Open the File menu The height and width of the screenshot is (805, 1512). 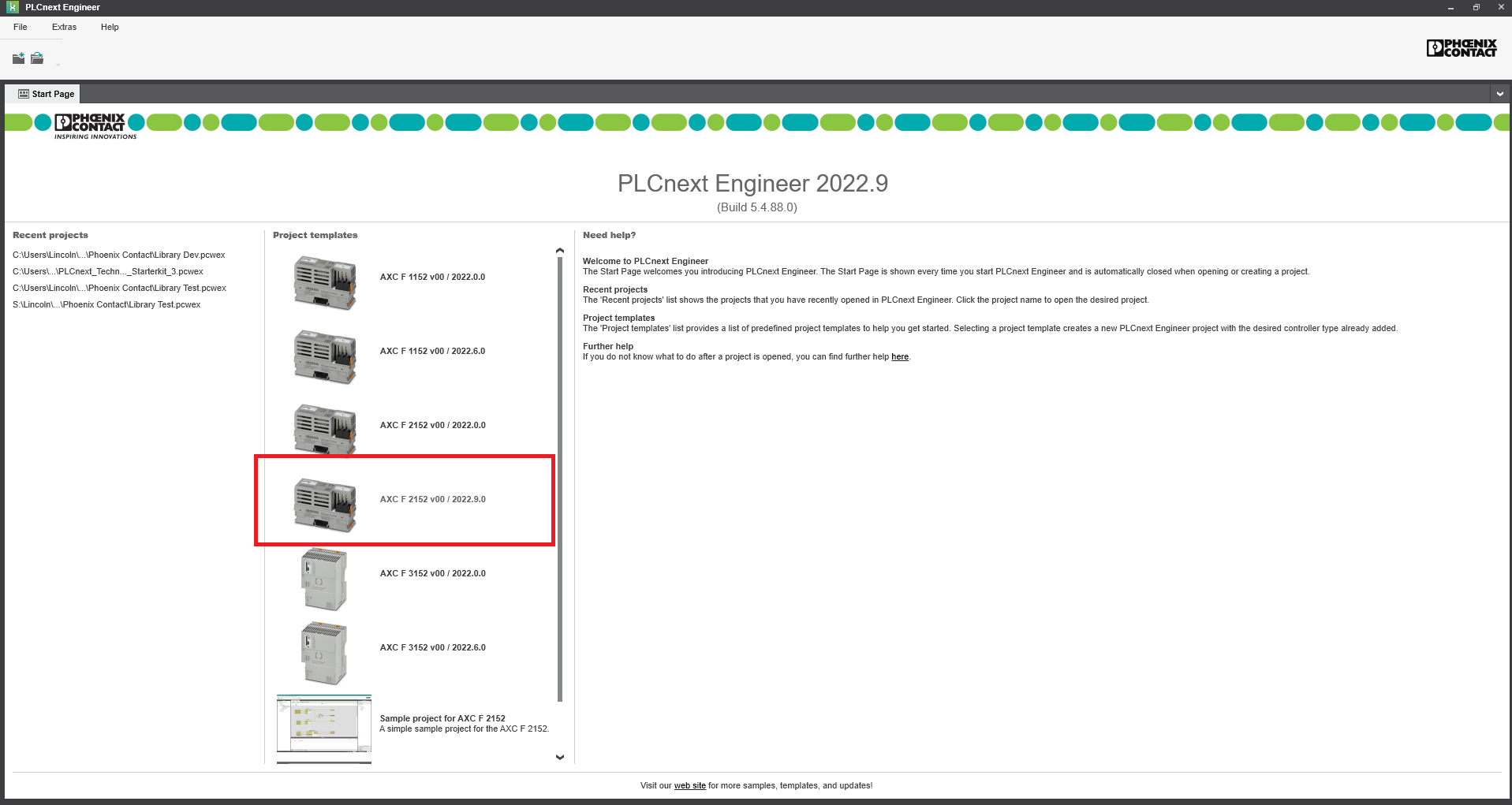coord(21,27)
